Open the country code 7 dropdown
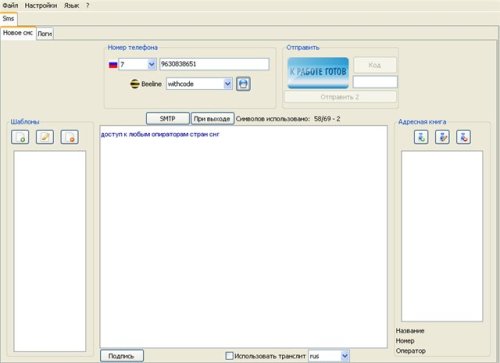 tap(151, 64)
